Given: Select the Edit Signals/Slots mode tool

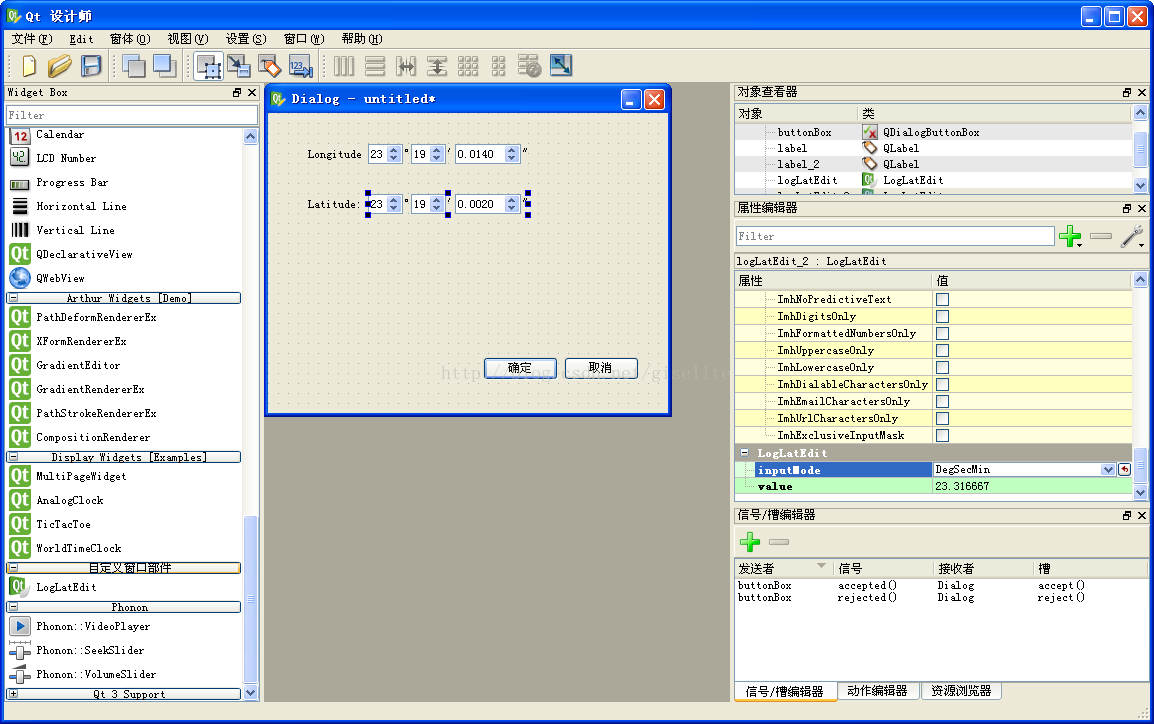Looking at the screenshot, I should (238, 66).
